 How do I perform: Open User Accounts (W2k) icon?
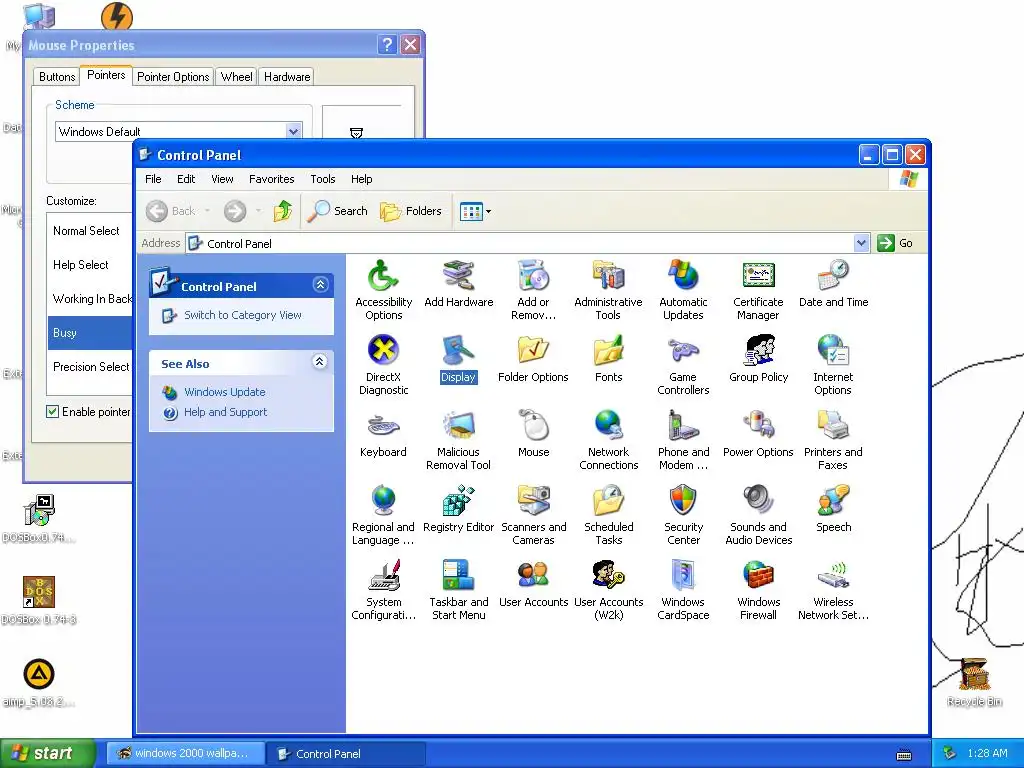[608, 590]
